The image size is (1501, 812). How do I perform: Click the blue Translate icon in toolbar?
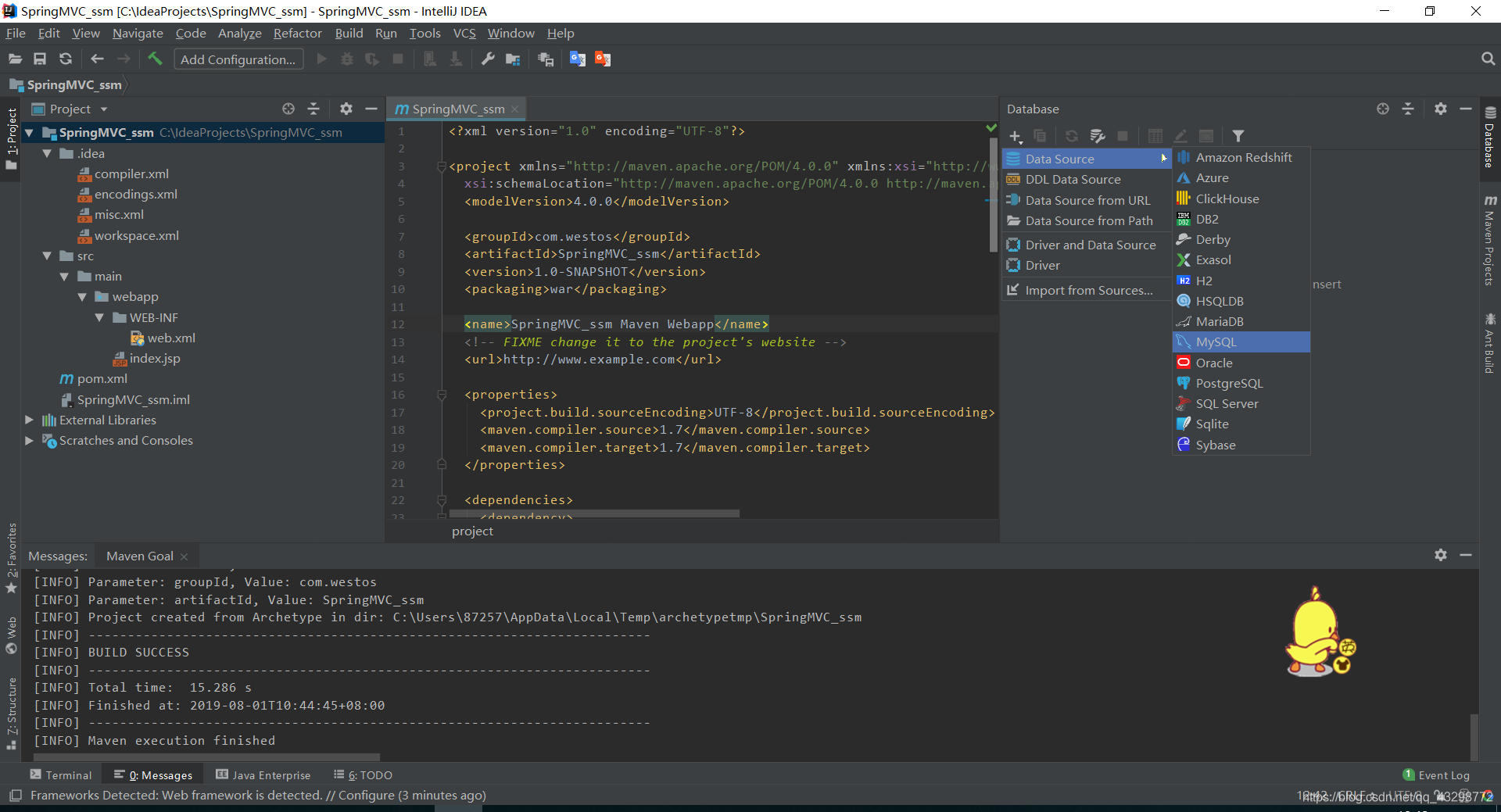(x=578, y=59)
